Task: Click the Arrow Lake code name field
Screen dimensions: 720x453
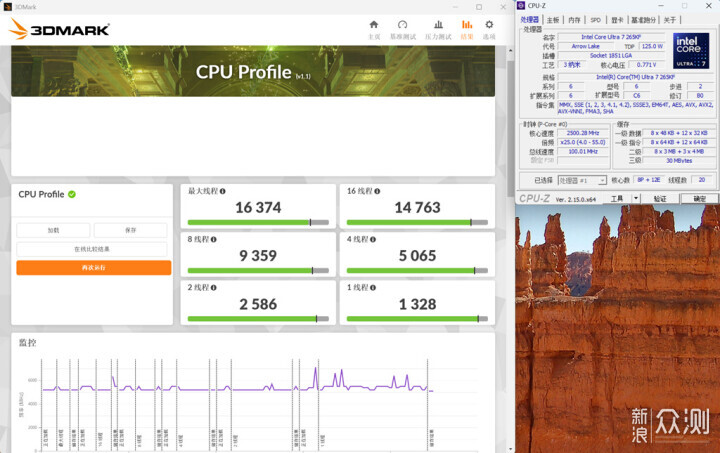Action: click(x=585, y=46)
